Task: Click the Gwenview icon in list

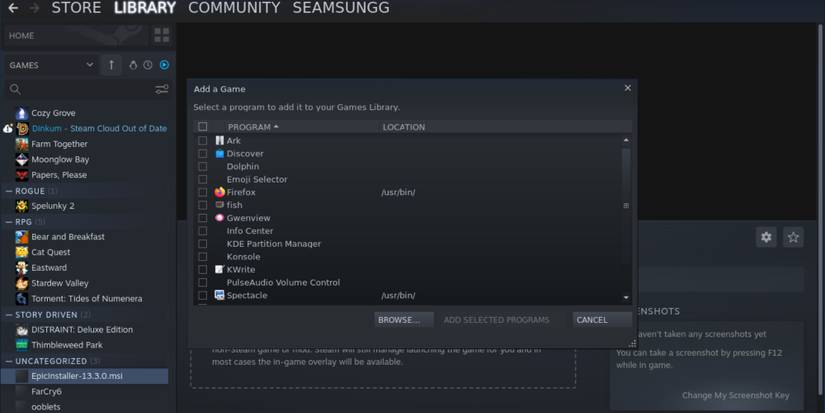Action: coord(219,218)
